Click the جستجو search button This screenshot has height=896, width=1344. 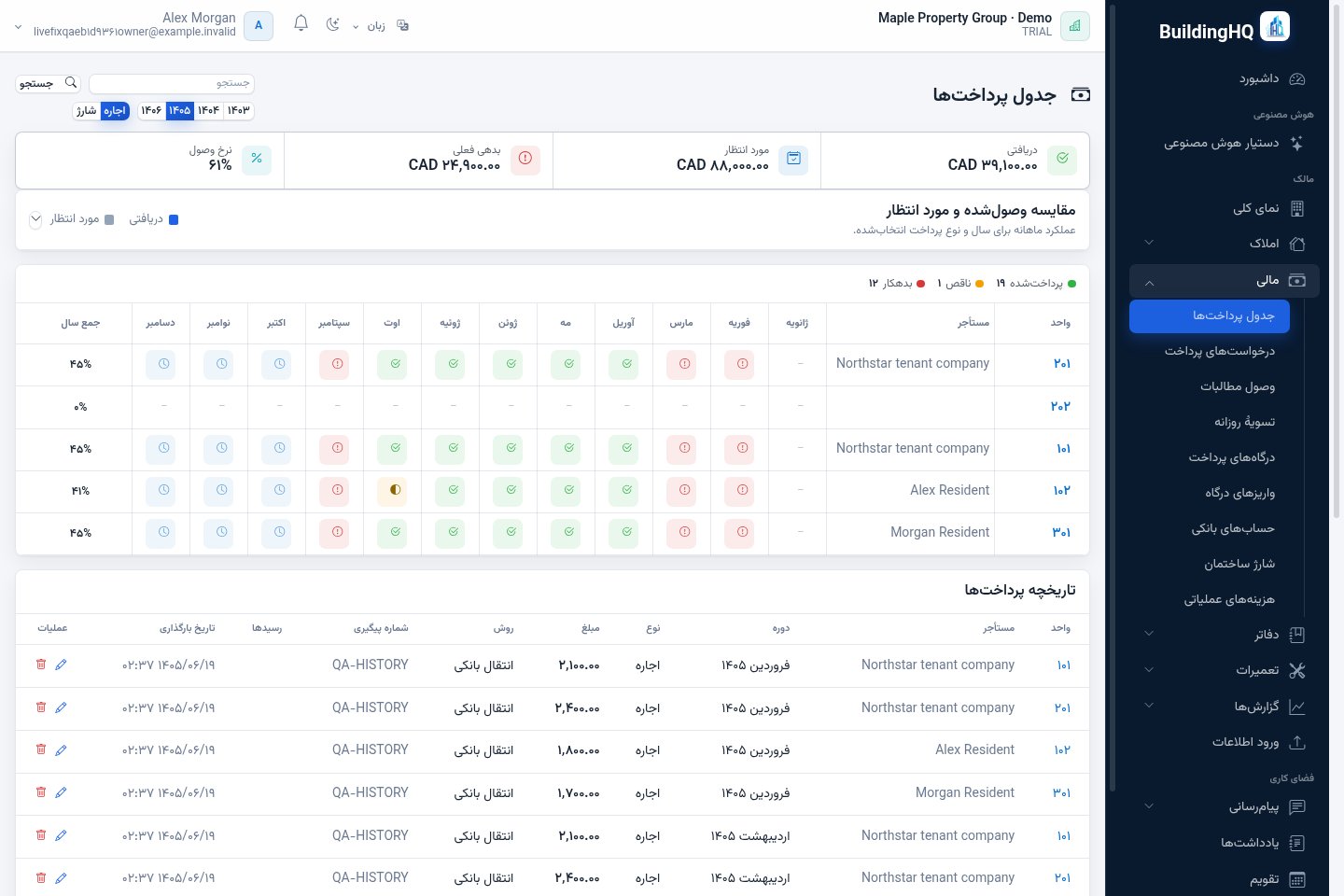48,83
